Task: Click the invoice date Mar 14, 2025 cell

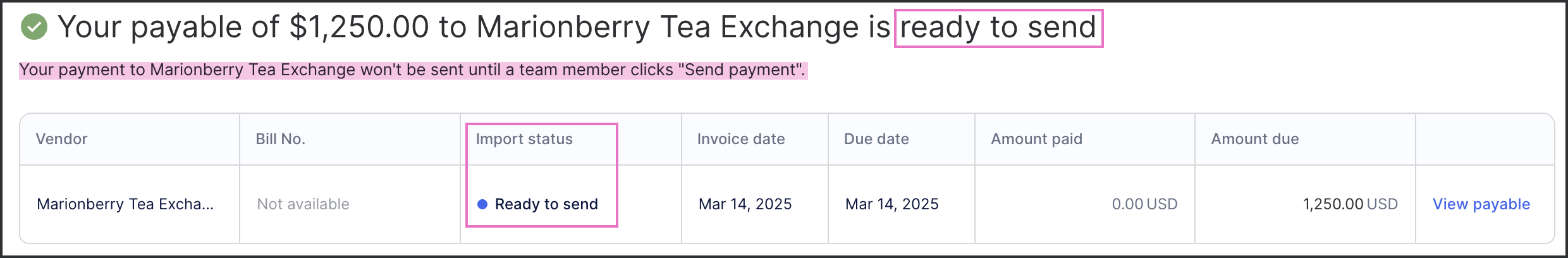Action: click(745, 204)
